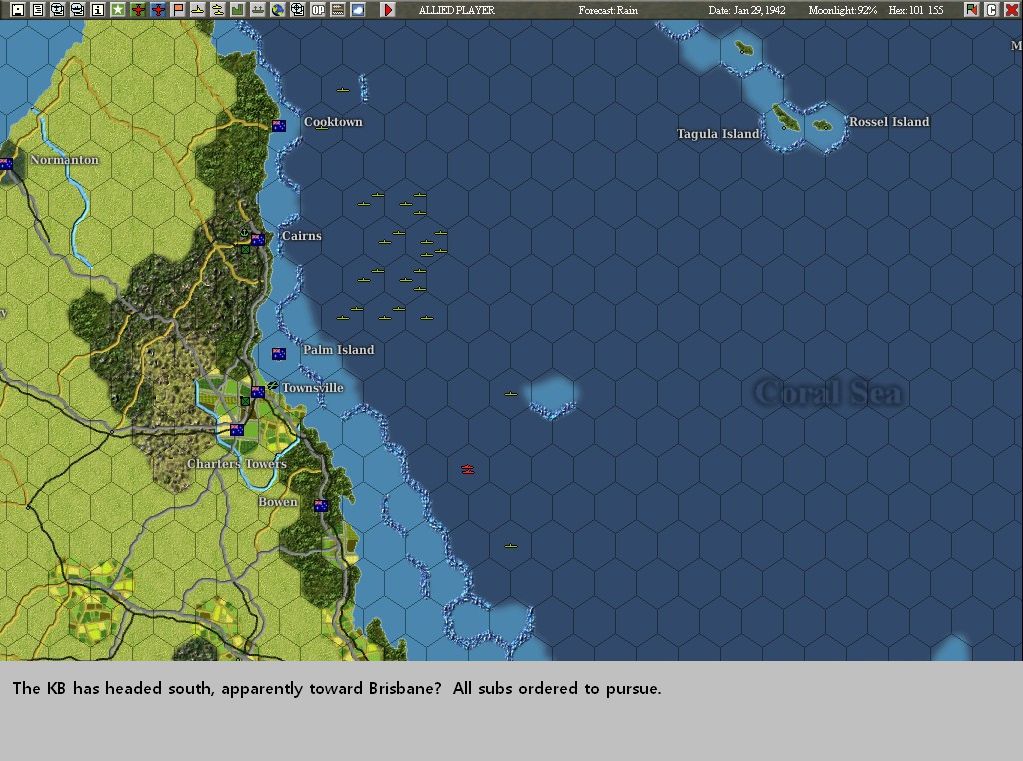Image resolution: width=1023 pixels, height=761 pixels.
Task: Select the Normanton base flag
Action: tap(7, 164)
